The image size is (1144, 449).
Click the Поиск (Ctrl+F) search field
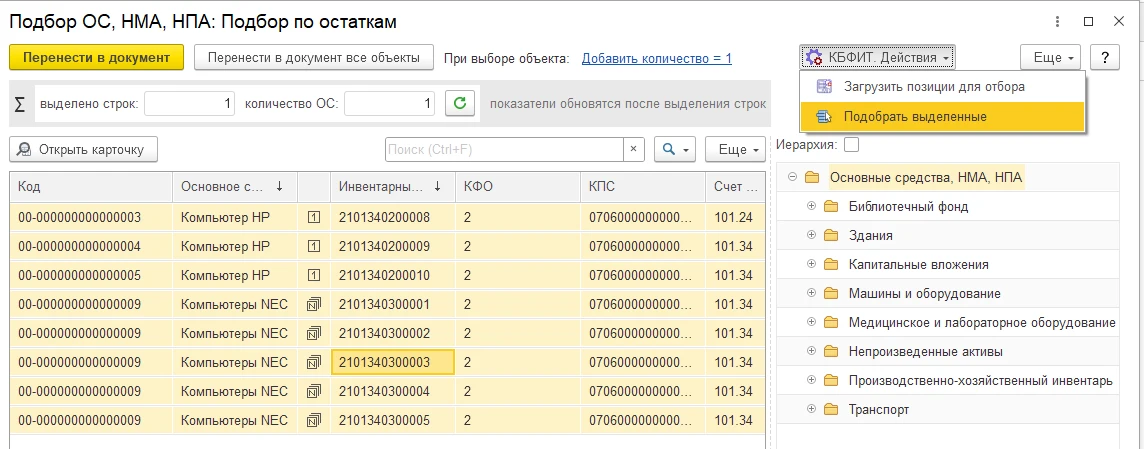point(504,150)
